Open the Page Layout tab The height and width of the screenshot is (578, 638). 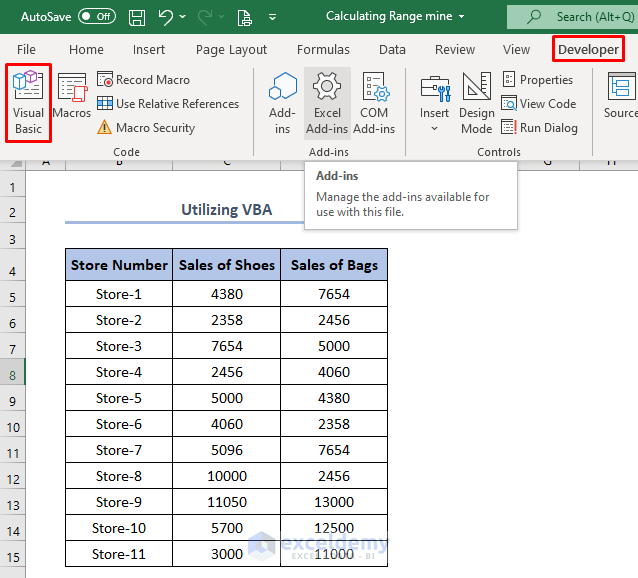tap(231, 50)
